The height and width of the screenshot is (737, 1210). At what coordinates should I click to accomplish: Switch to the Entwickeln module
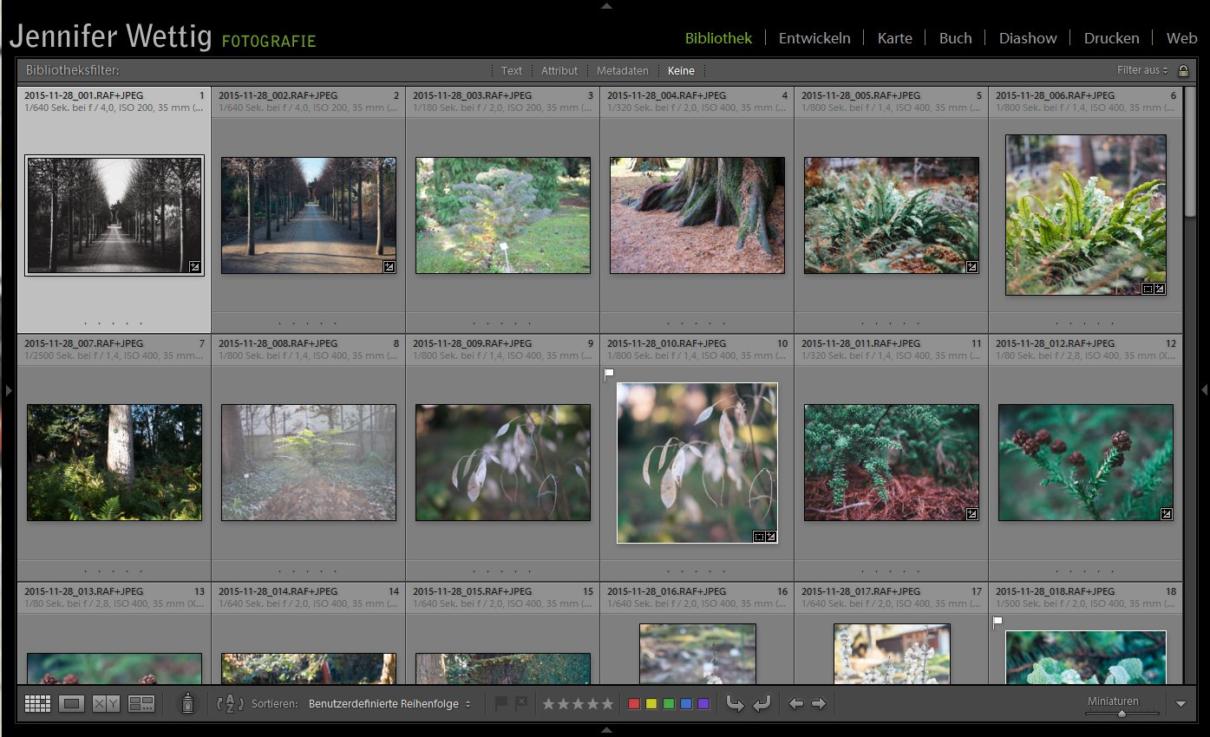[814, 38]
